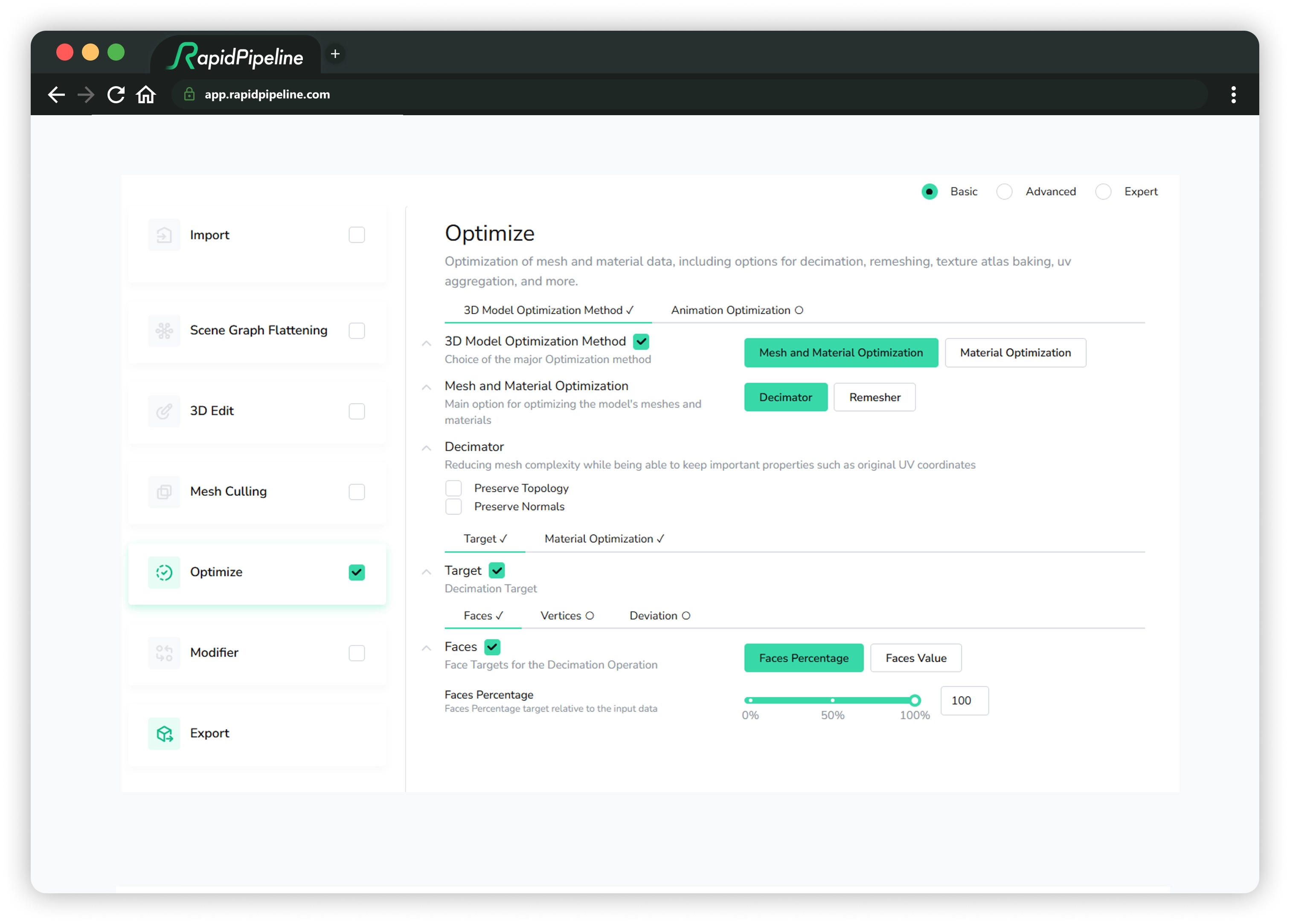Click the RapidPipeline browser tab
Screen dimensions: 1290x924
point(235,56)
